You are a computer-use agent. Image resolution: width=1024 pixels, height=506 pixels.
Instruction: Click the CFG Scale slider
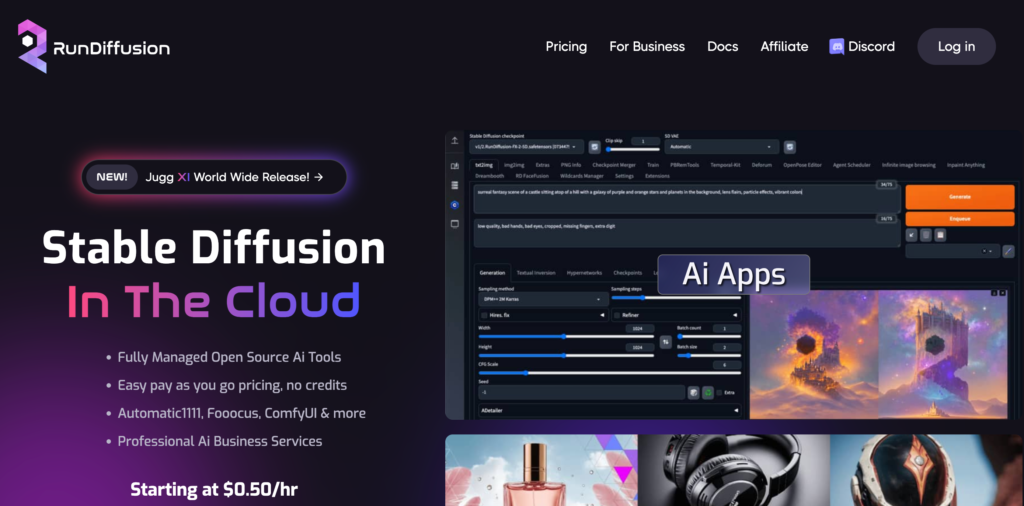pos(609,373)
